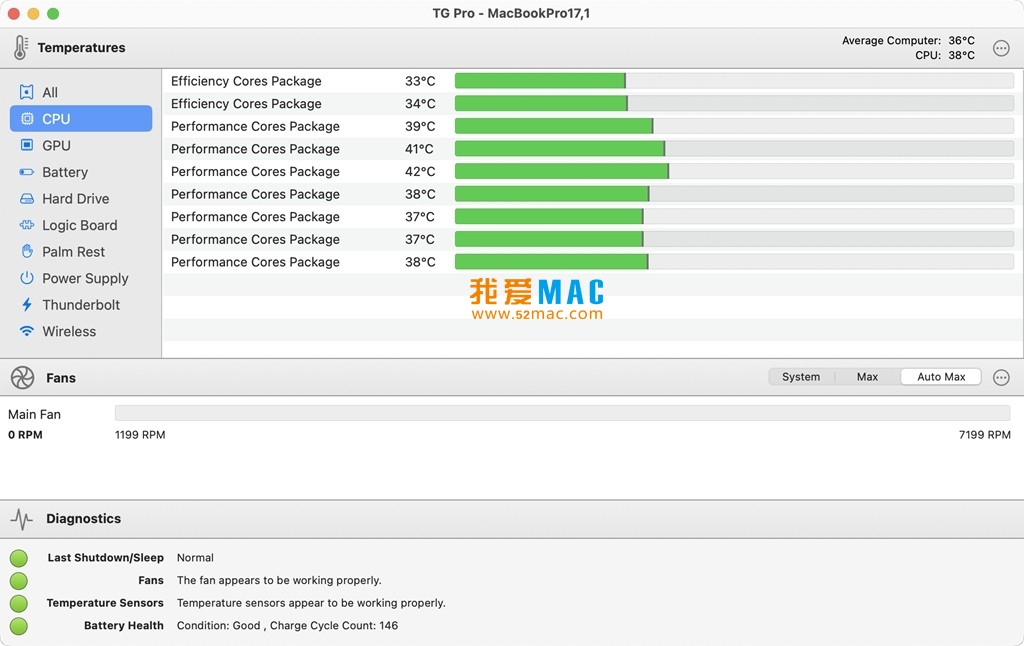Click the Battery sidebar icon
This screenshot has width=1024, height=646.
(27, 172)
